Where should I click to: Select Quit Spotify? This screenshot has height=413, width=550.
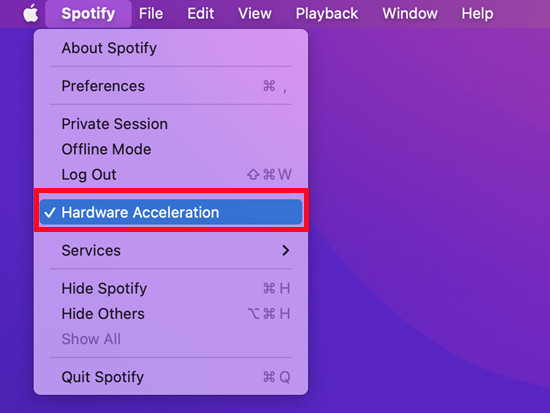click(x=171, y=377)
